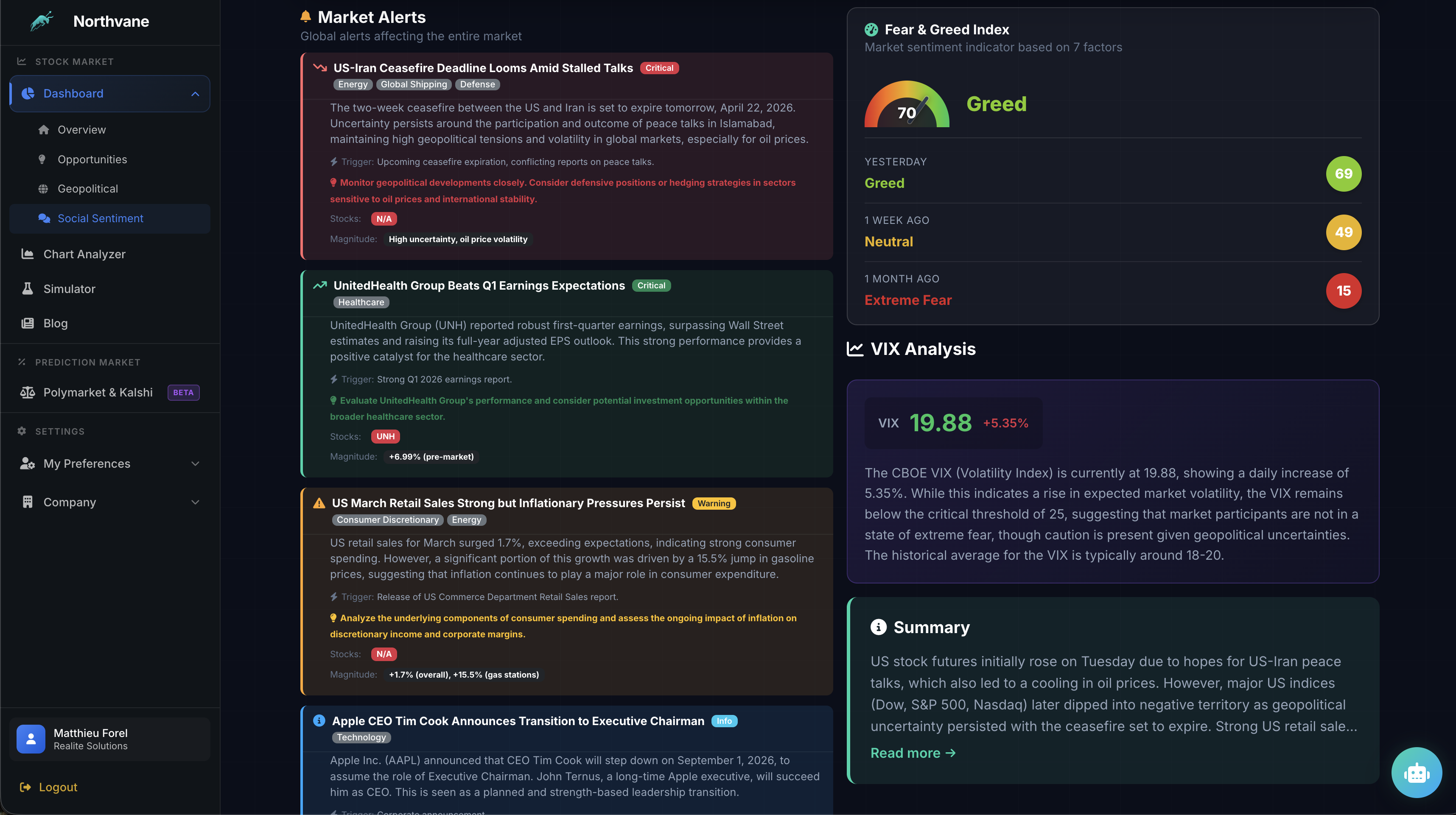Go to Opportunities in the sidebar
The image size is (1456, 815).
click(109, 159)
